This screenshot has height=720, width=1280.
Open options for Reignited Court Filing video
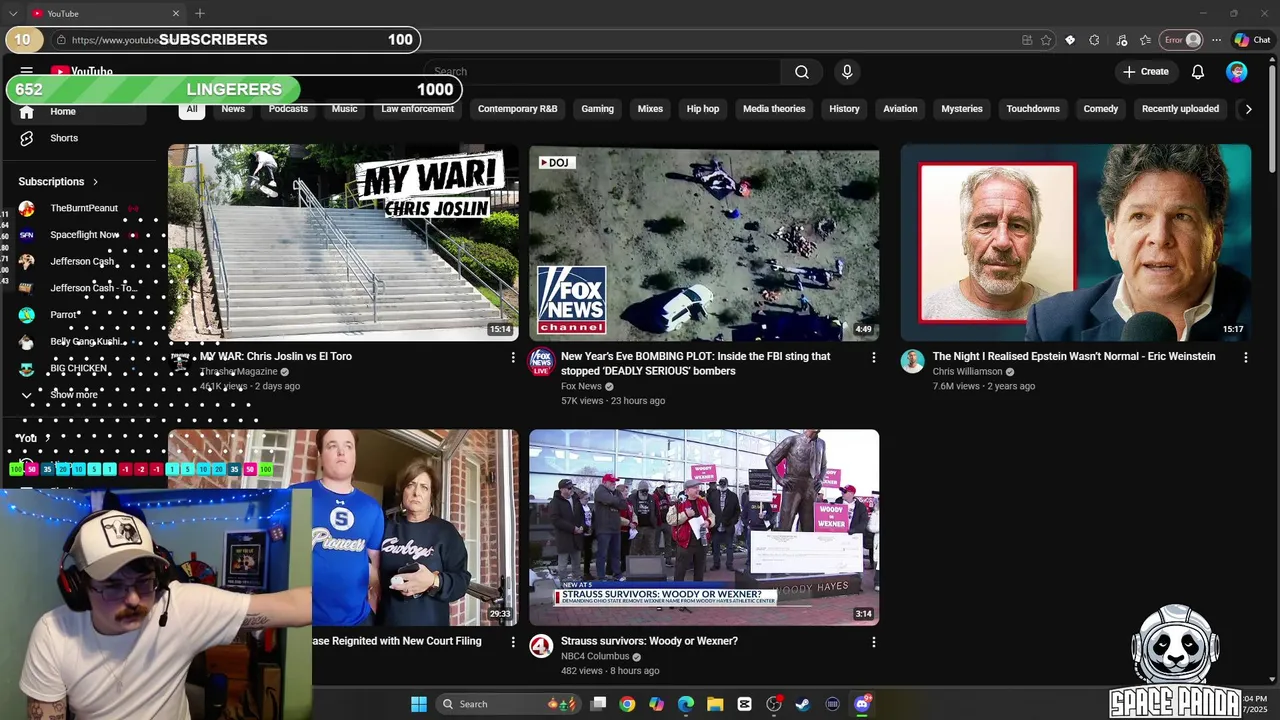[513, 642]
